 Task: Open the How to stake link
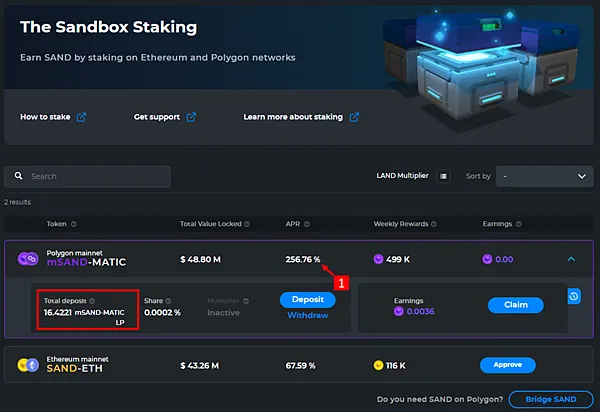[x=45, y=117]
